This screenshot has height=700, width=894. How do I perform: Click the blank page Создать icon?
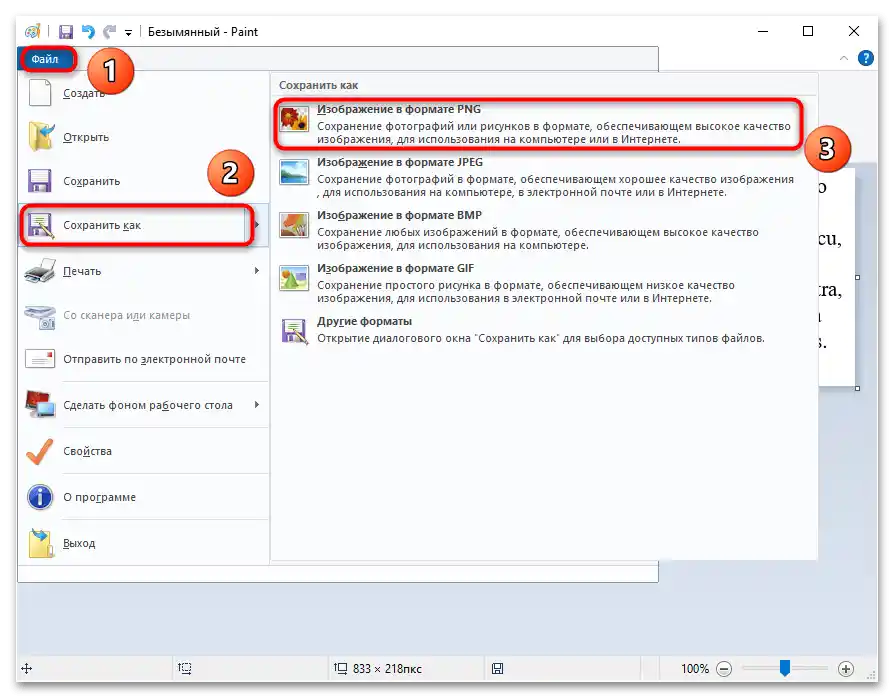point(40,92)
